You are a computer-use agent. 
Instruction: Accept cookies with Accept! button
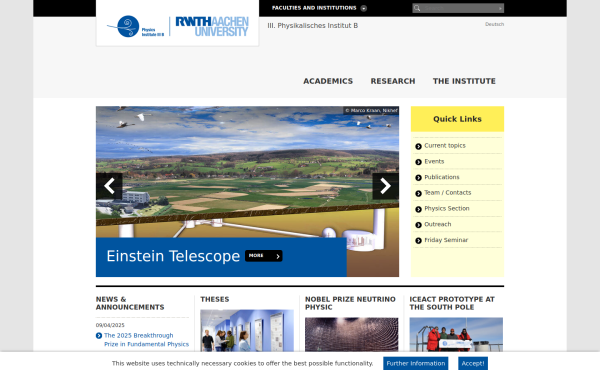(473, 364)
